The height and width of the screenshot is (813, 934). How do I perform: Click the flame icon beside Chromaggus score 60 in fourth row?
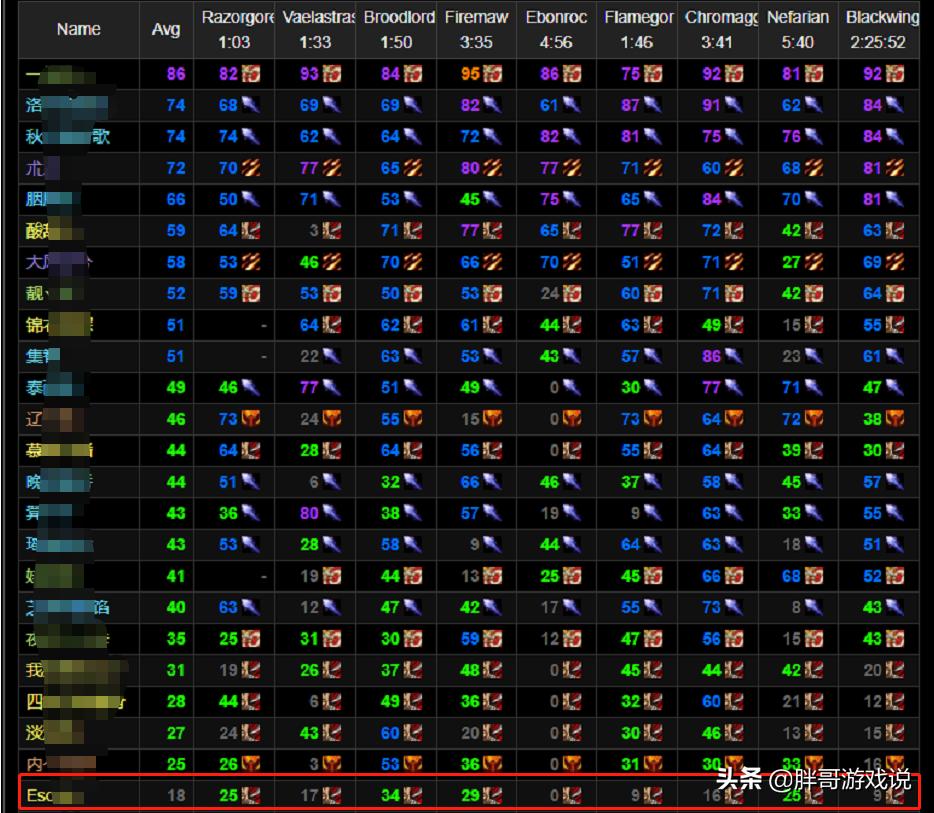pos(735,168)
